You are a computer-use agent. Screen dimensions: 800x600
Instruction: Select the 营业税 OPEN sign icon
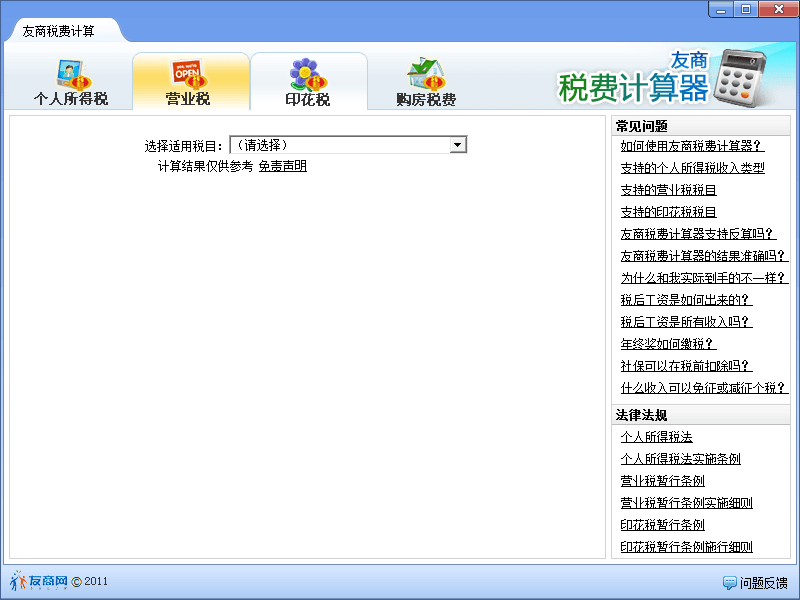point(189,74)
